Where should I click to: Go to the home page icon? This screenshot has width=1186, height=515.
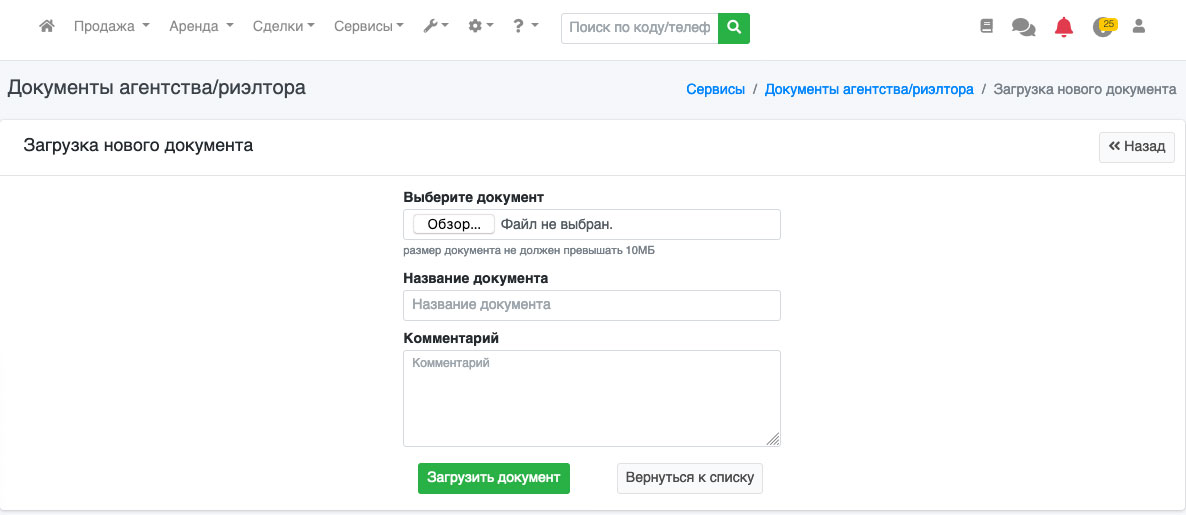tap(46, 27)
